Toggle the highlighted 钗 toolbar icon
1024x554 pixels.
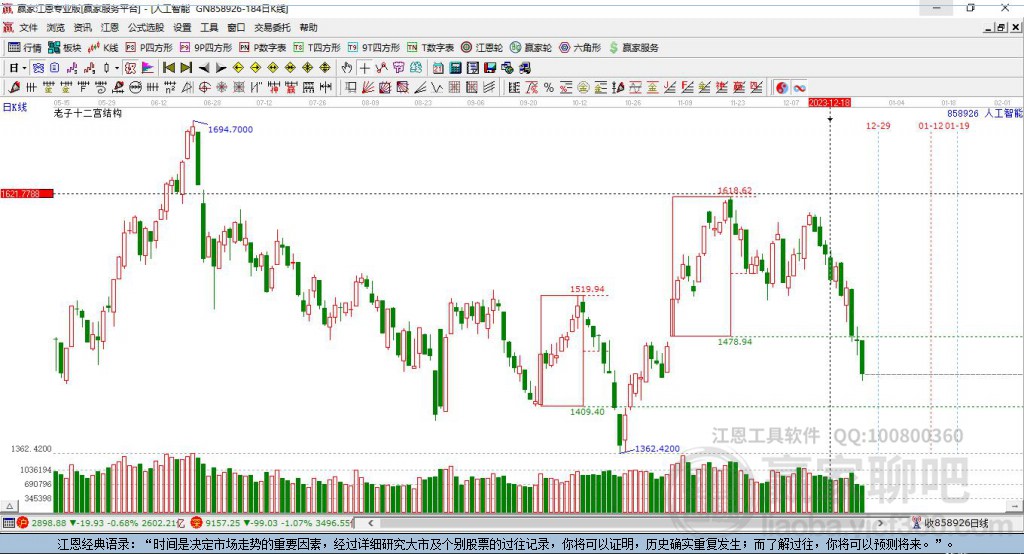[131, 68]
